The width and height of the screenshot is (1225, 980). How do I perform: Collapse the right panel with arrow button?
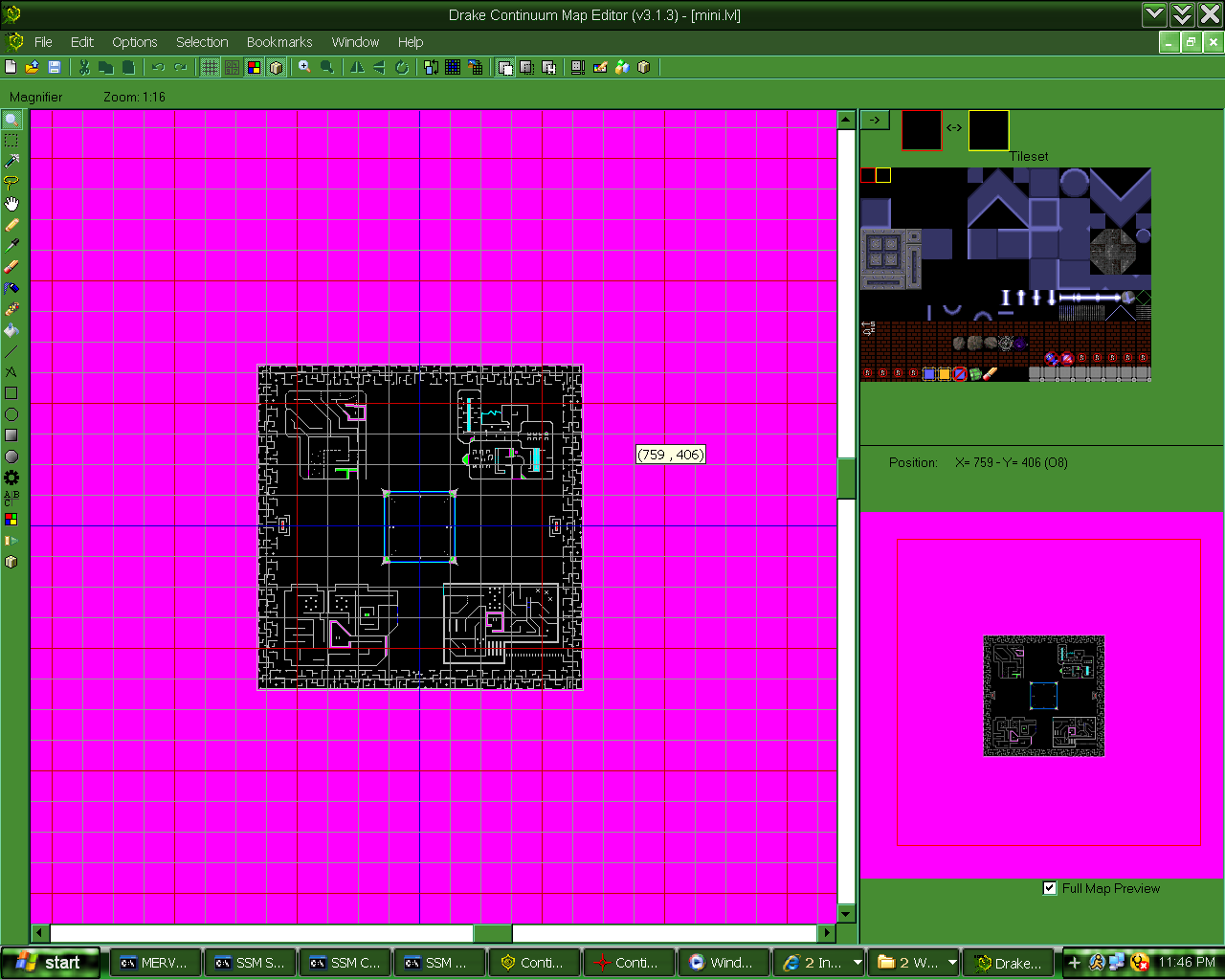(x=875, y=120)
